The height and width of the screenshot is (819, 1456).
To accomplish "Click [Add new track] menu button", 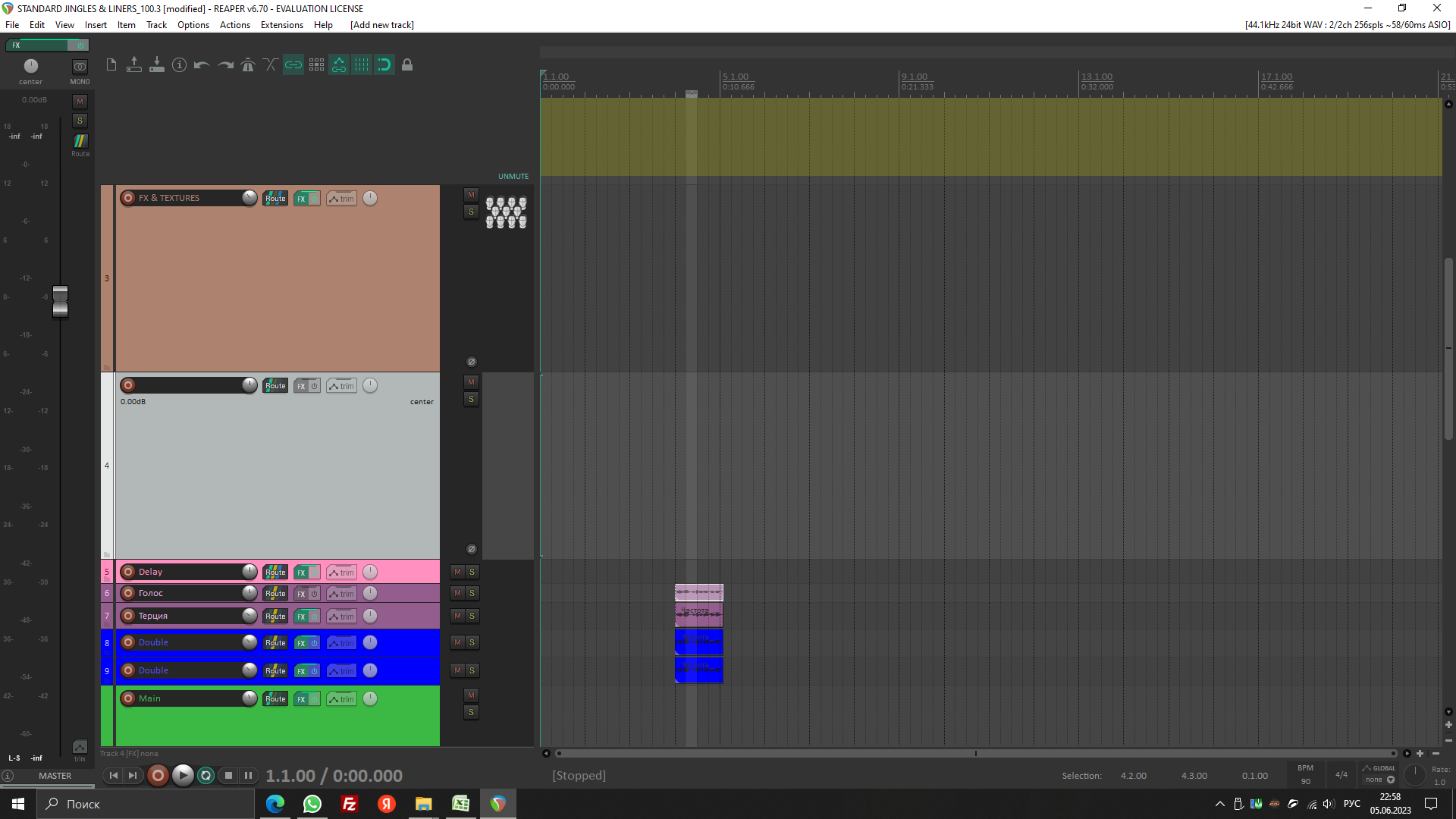I will (382, 25).
